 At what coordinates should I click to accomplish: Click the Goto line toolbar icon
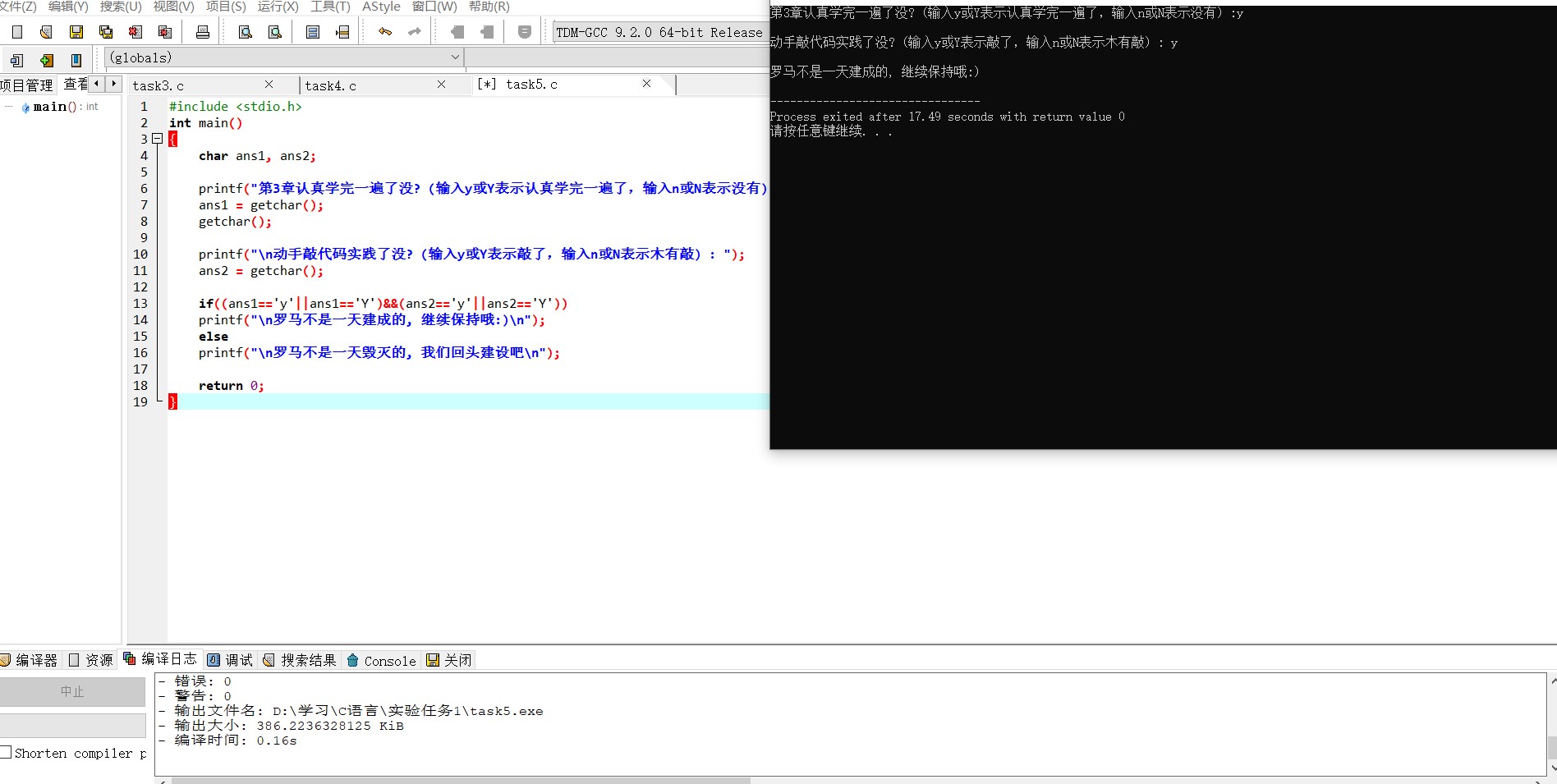[342, 32]
